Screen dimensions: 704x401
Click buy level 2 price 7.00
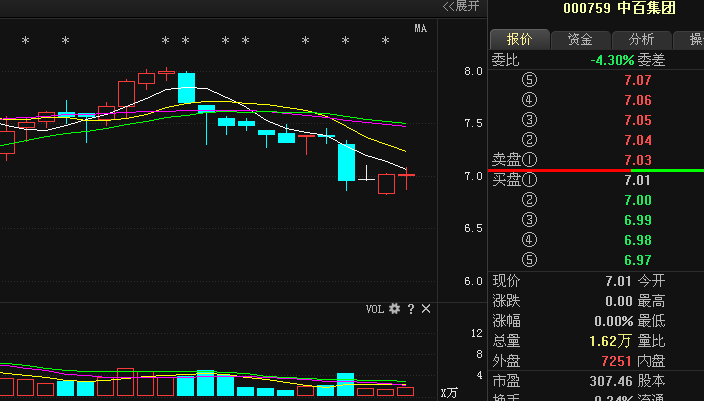point(638,200)
